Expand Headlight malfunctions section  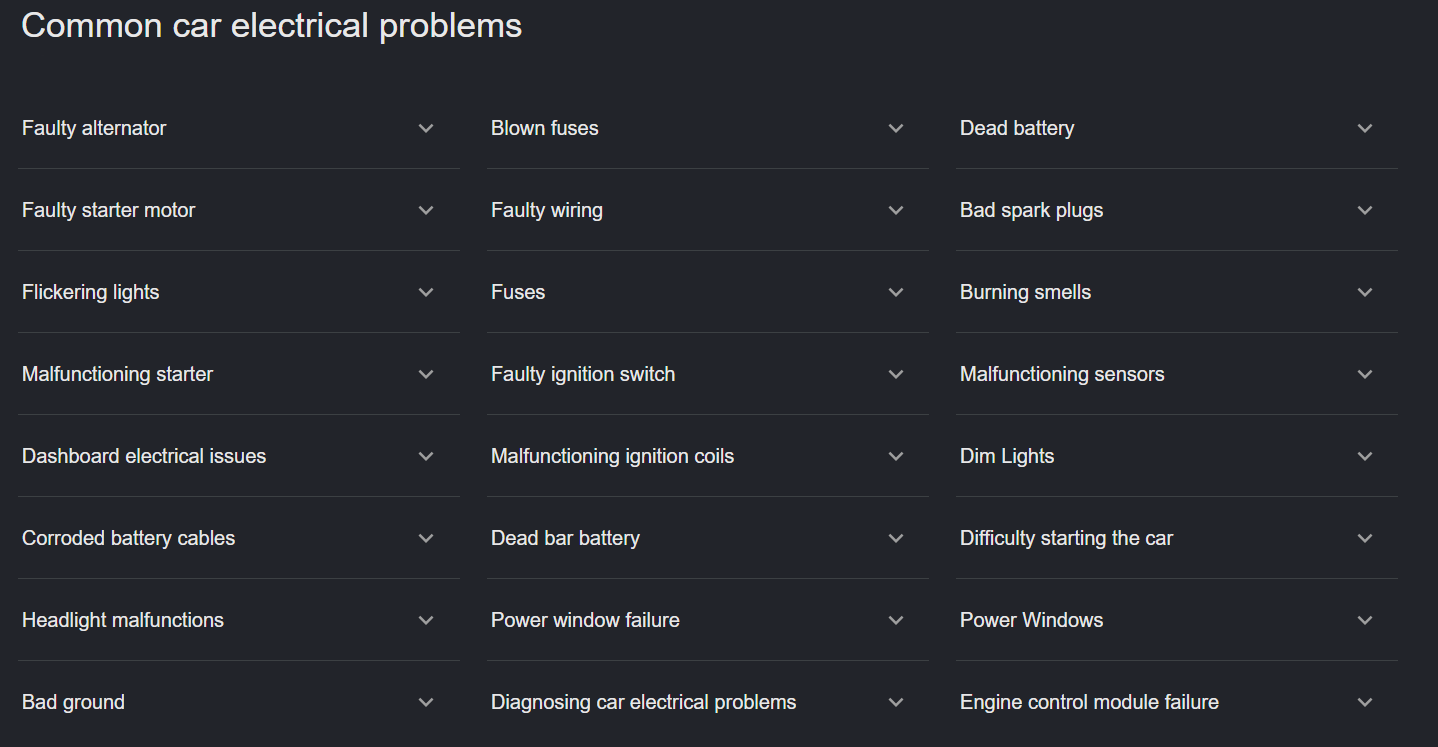(x=426, y=620)
